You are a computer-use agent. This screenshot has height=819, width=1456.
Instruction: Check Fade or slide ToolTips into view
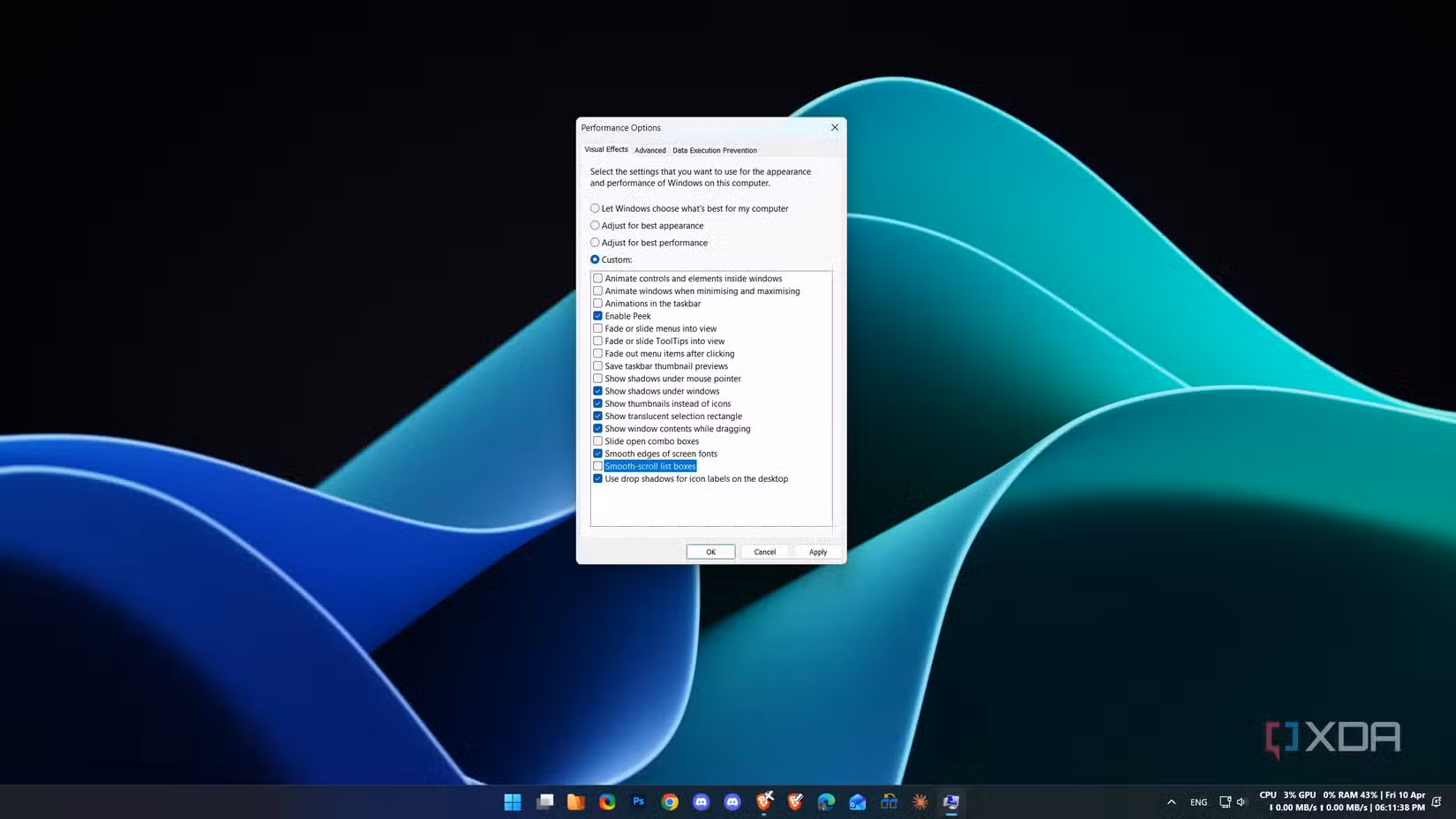click(597, 341)
